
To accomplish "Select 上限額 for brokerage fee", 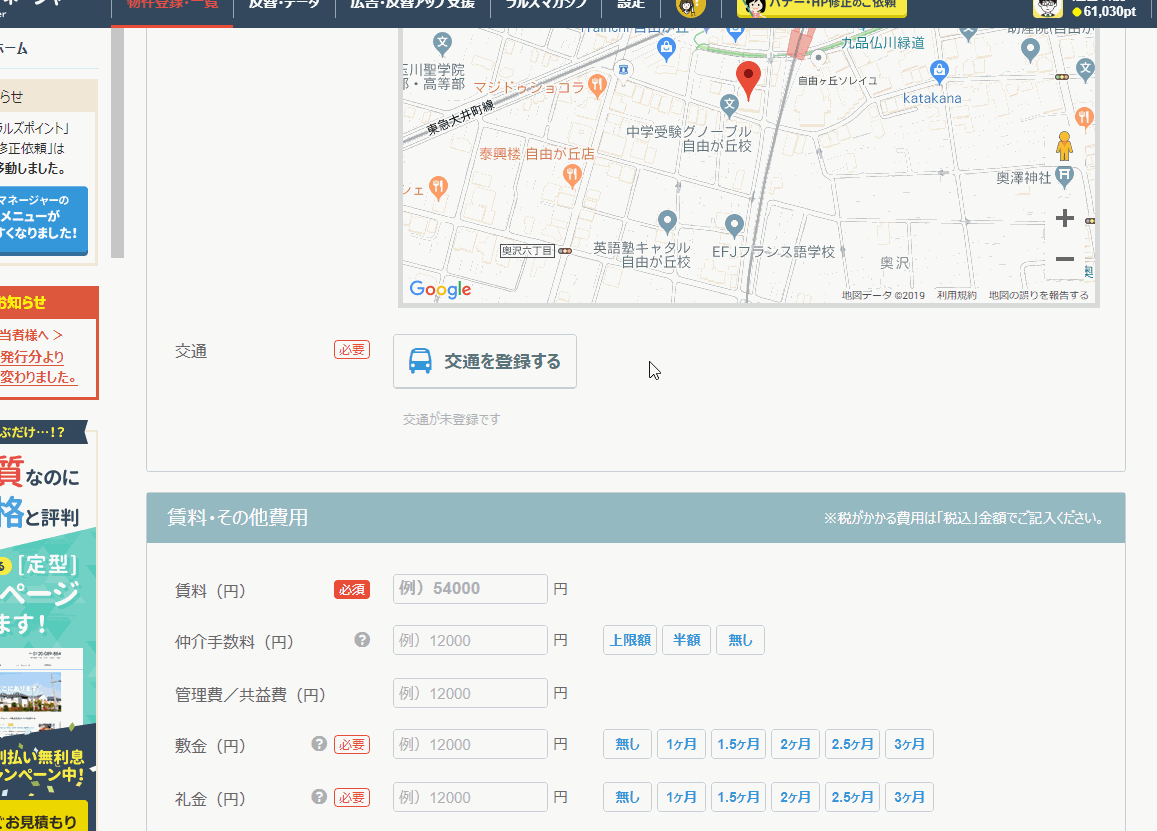I will pyautogui.click(x=630, y=640).
